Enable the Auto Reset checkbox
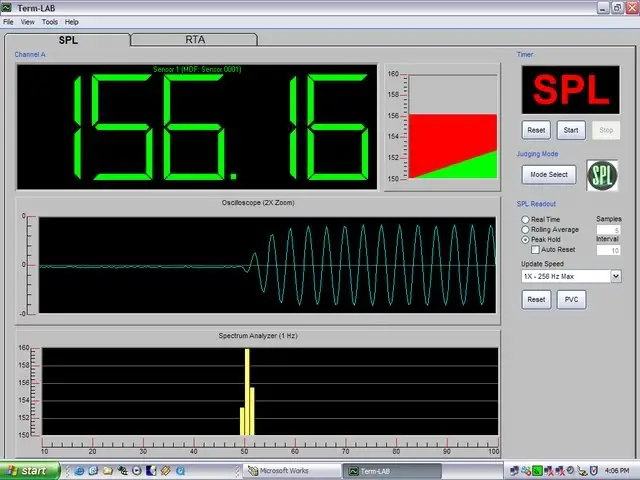The height and width of the screenshot is (480, 640). point(535,249)
